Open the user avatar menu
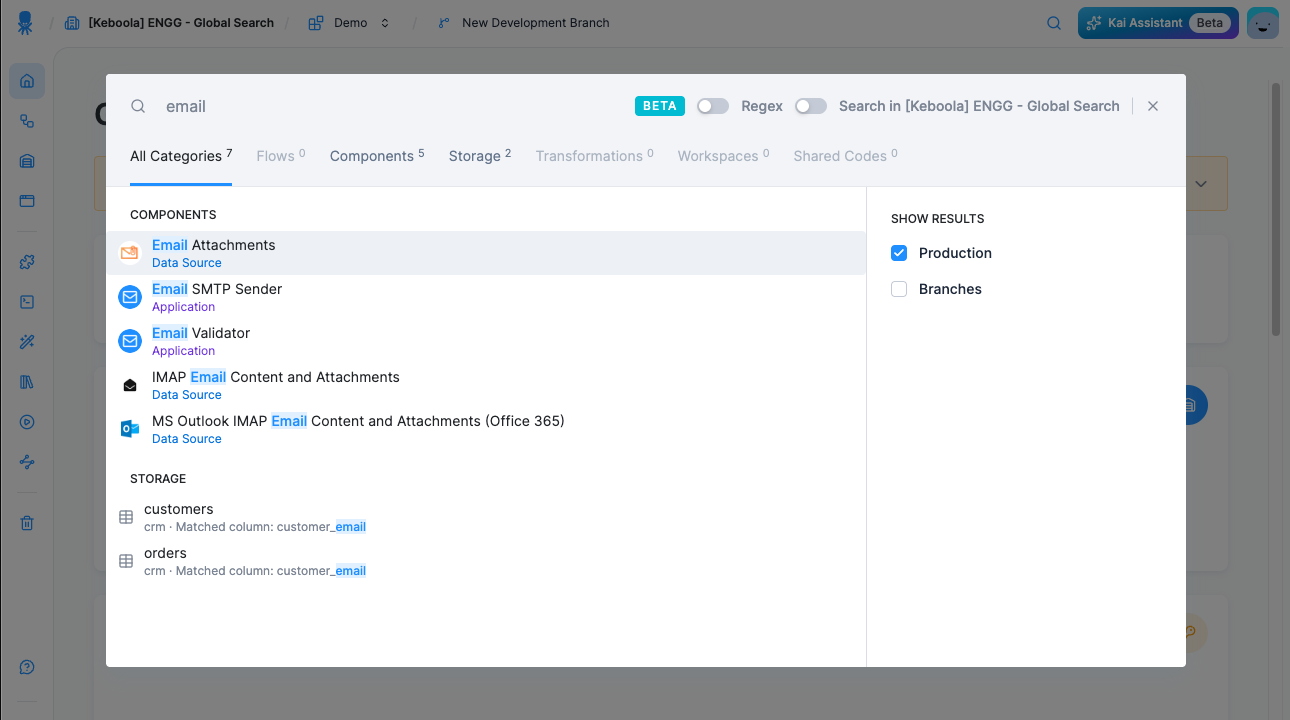This screenshot has width=1290, height=720. click(1263, 23)
